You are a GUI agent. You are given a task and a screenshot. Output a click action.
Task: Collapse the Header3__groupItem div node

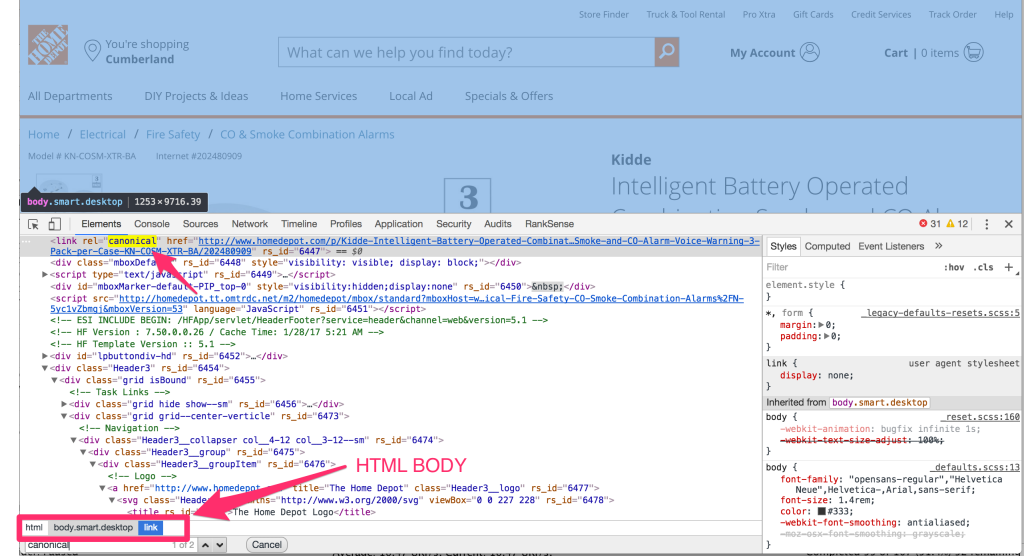(x=93, y=464)
